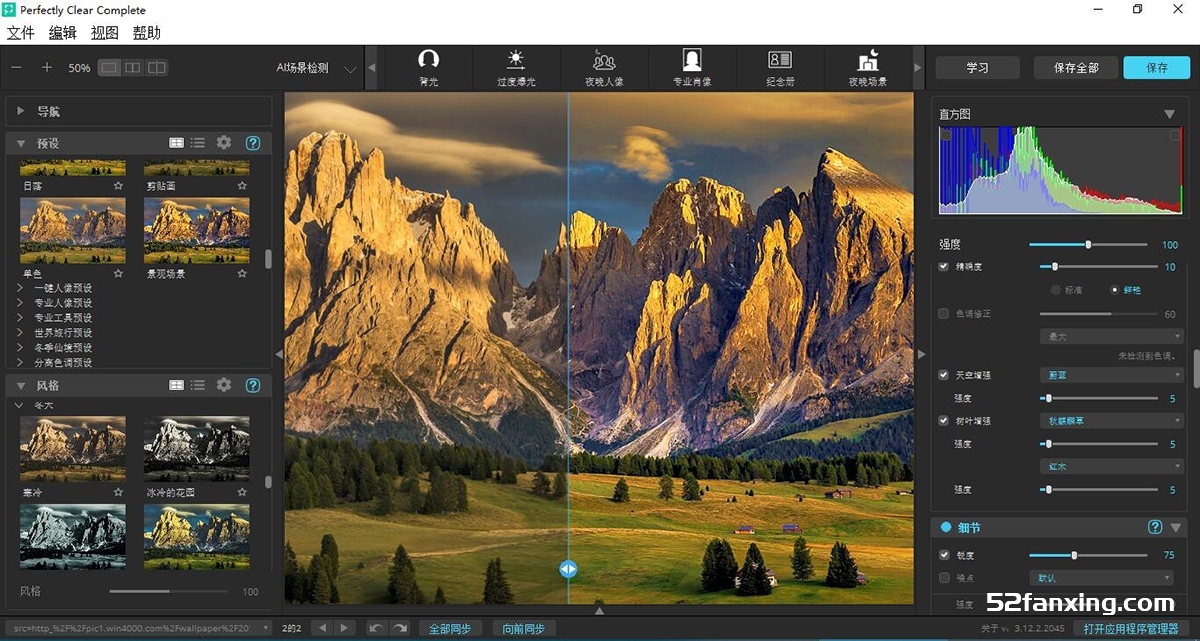Collapse the 风格 panel
The height and width of the screenshot is (641, 1200).
tap(20, 385)
